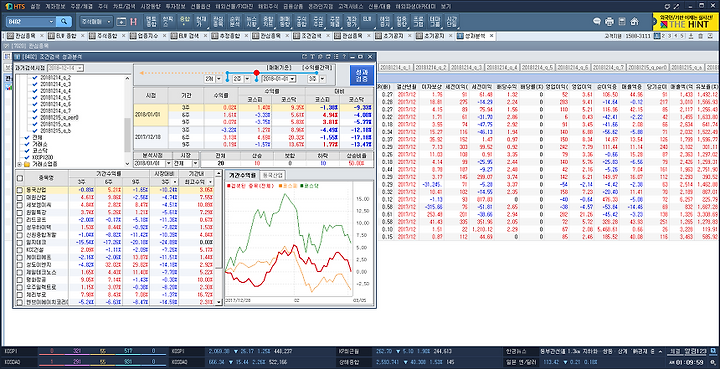The width and height of the screenshot is (720, 369).
Task: Open the 시장 전체 dropdown
Action: 195,163
